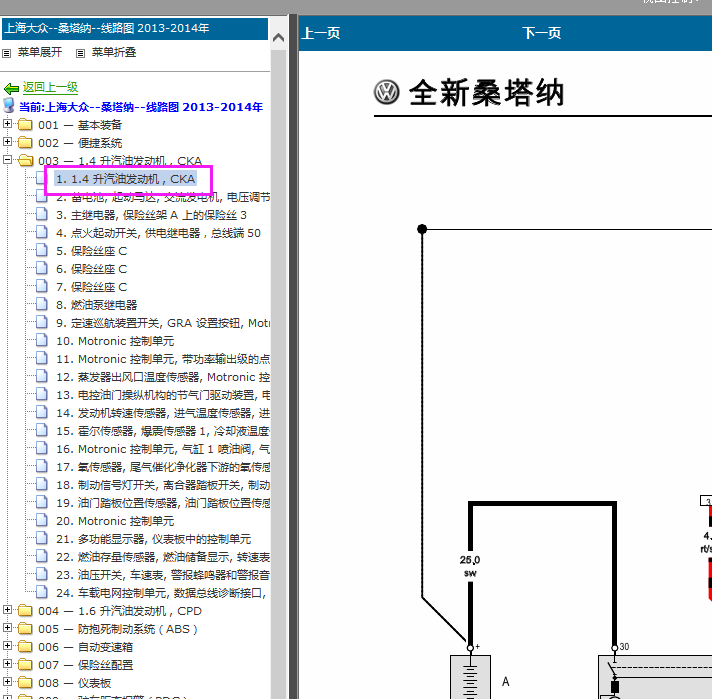Open 16. Motronic 控制单元, 气缸 1 喷油阀
Image resolution: width=712 pixels, height=699 pixels.
coord(163,449)
